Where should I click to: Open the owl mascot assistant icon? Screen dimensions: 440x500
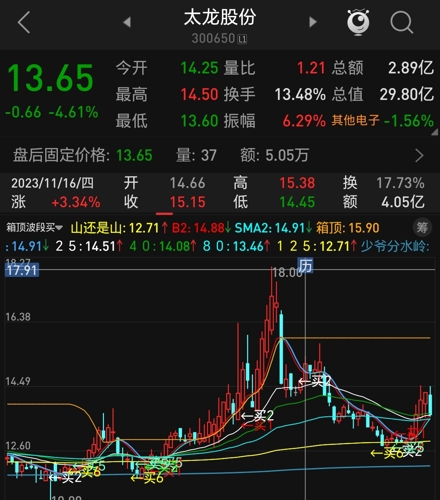pyautogui.click(x=358, y=22)
